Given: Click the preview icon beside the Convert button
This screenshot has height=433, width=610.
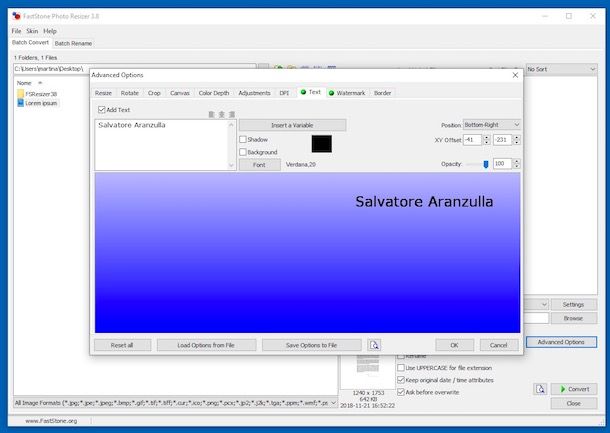Looking at the screenshot, I should point(540,389).
